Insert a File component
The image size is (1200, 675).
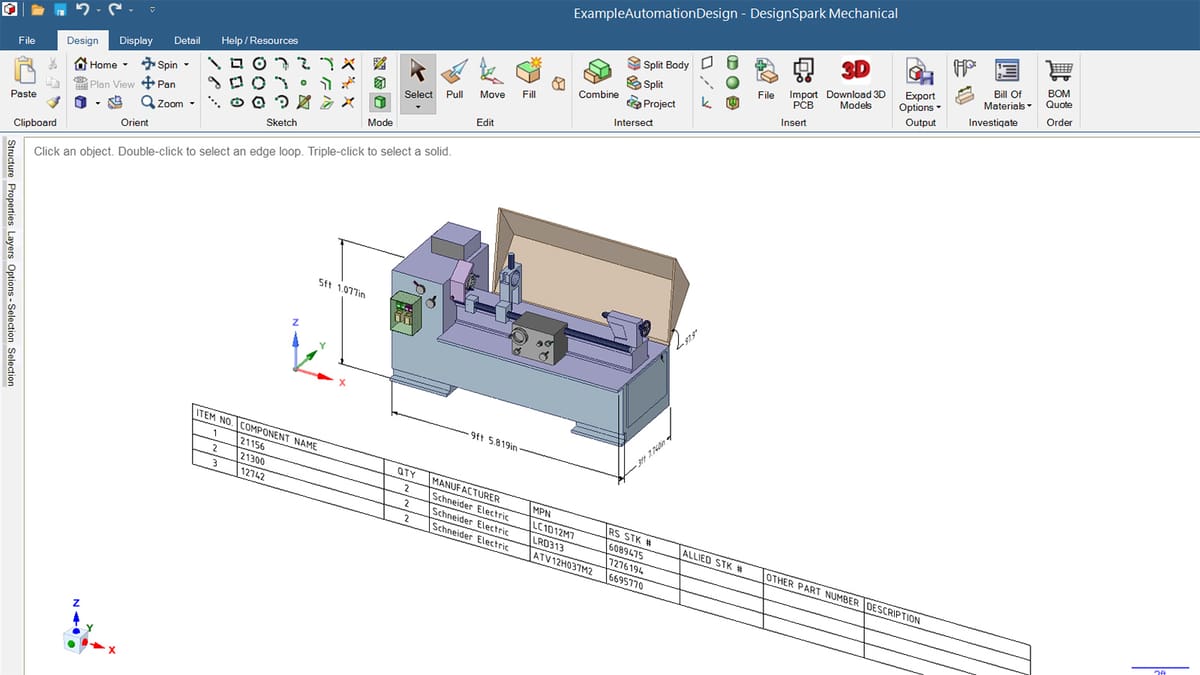[766, 78]
